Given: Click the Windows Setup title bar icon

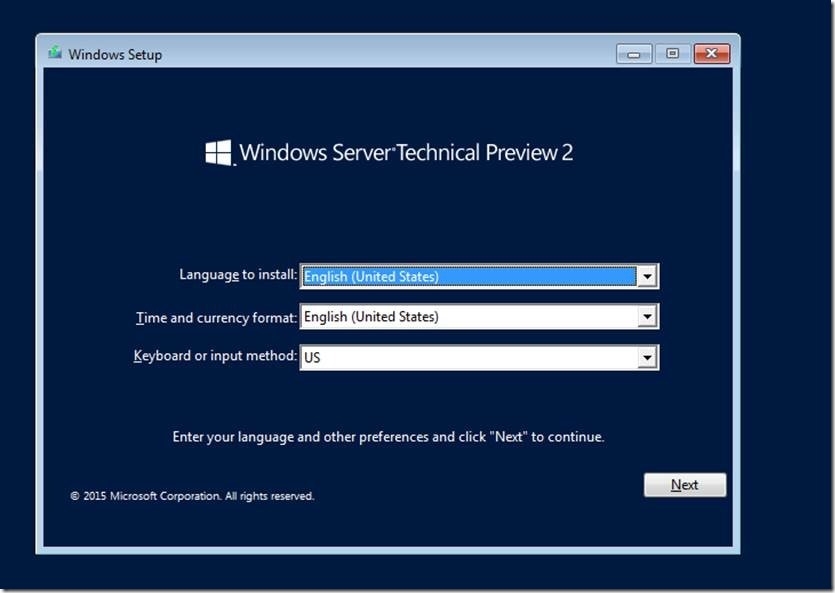Looking at the screenshot, I should point(55,53).
